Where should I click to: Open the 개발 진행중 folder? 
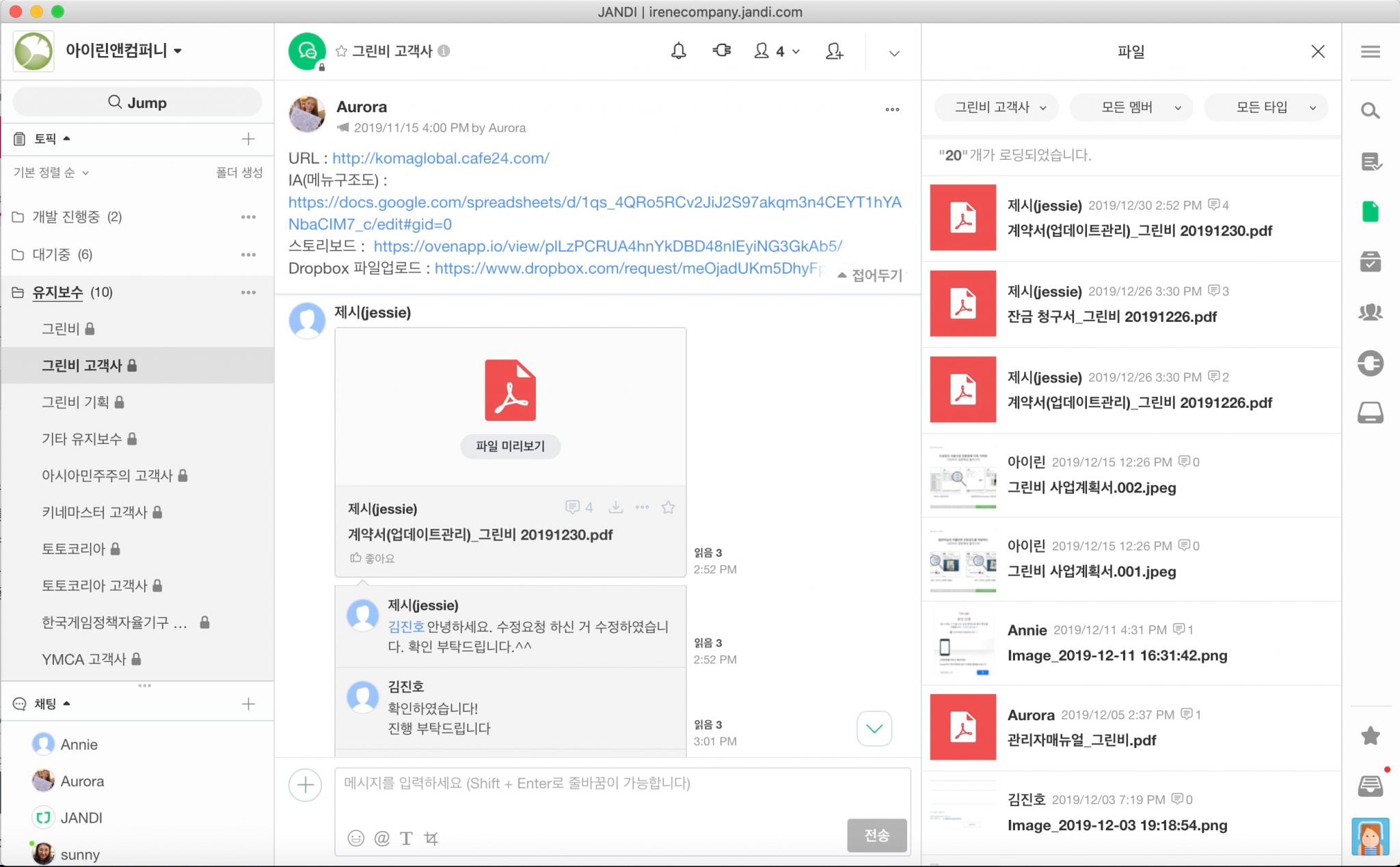[x=67, y=217]
